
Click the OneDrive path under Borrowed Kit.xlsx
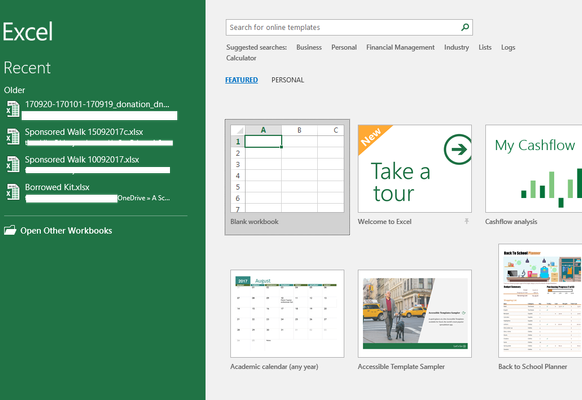click(144, 198)
